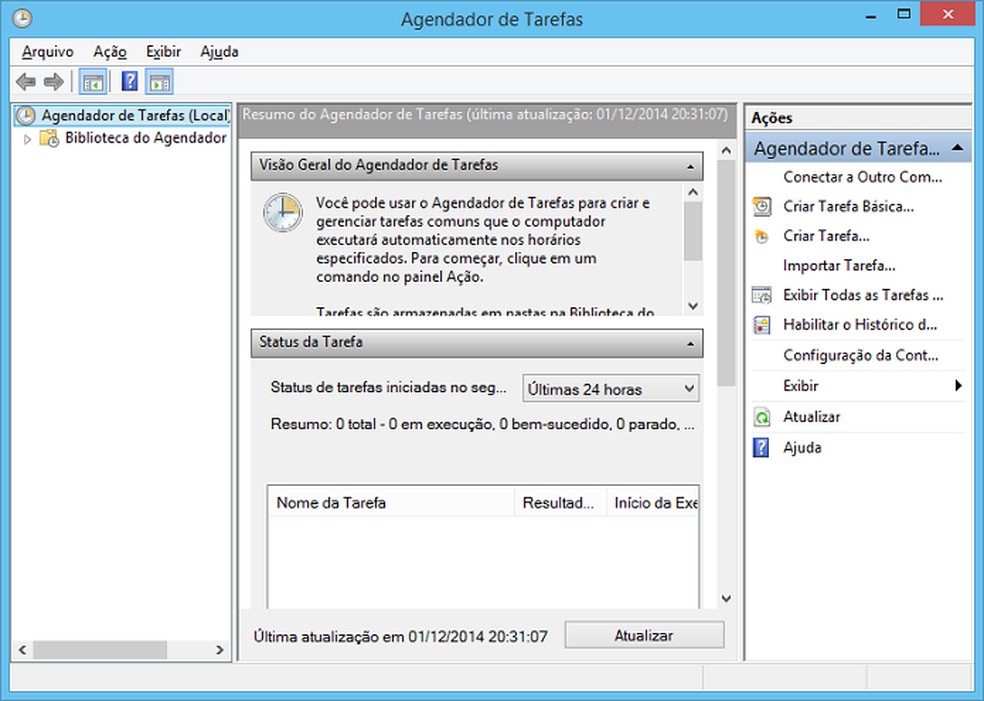Expand the Exibir submenu arrow in Ações
The width and height of the screenshot is (984, 701).
958,386
